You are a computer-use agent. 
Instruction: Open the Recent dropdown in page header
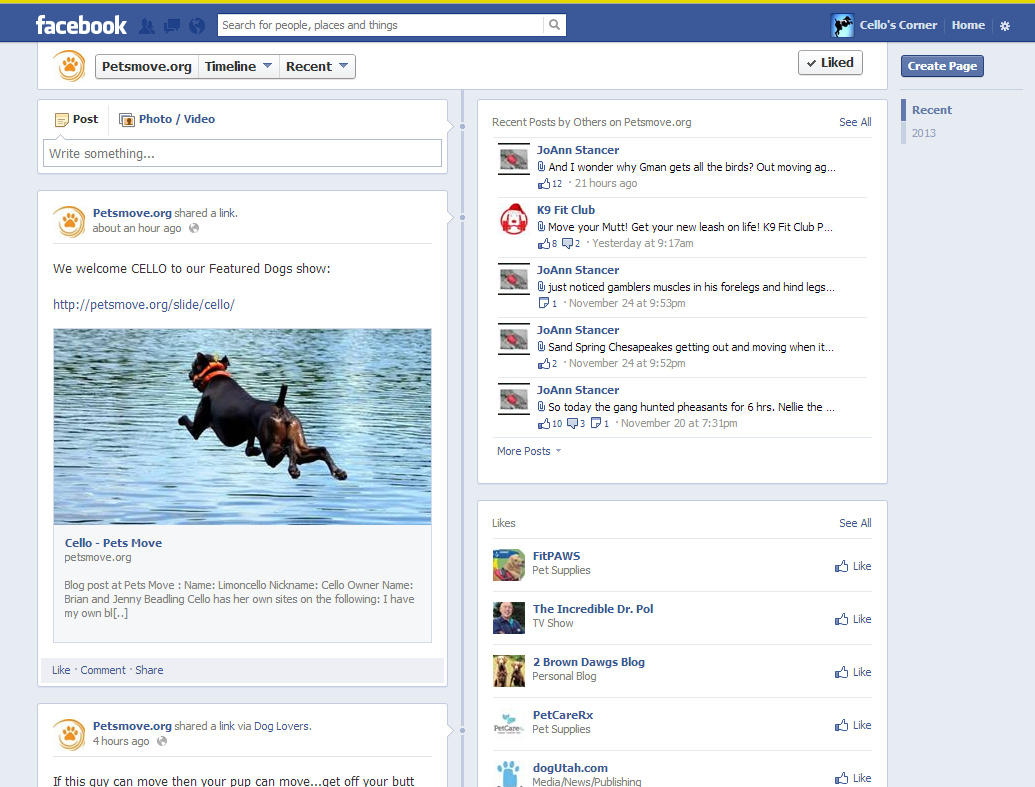click(317, 66)
